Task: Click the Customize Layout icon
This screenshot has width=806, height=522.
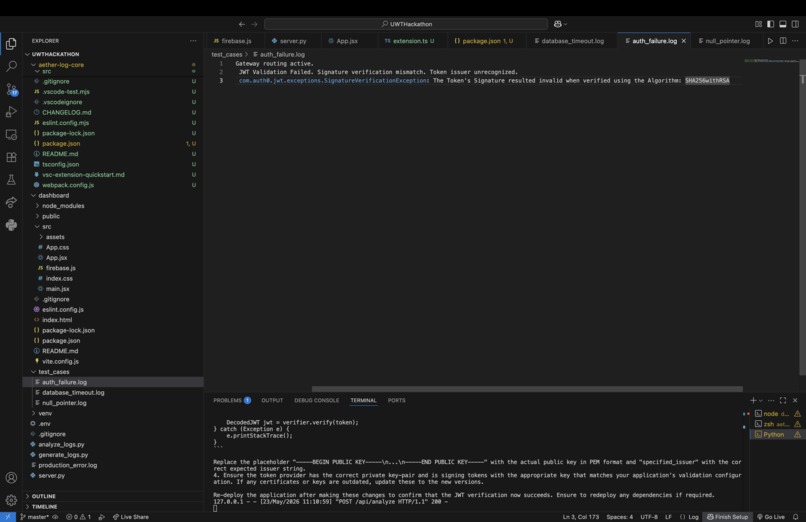Action: [x=758, y=24]
